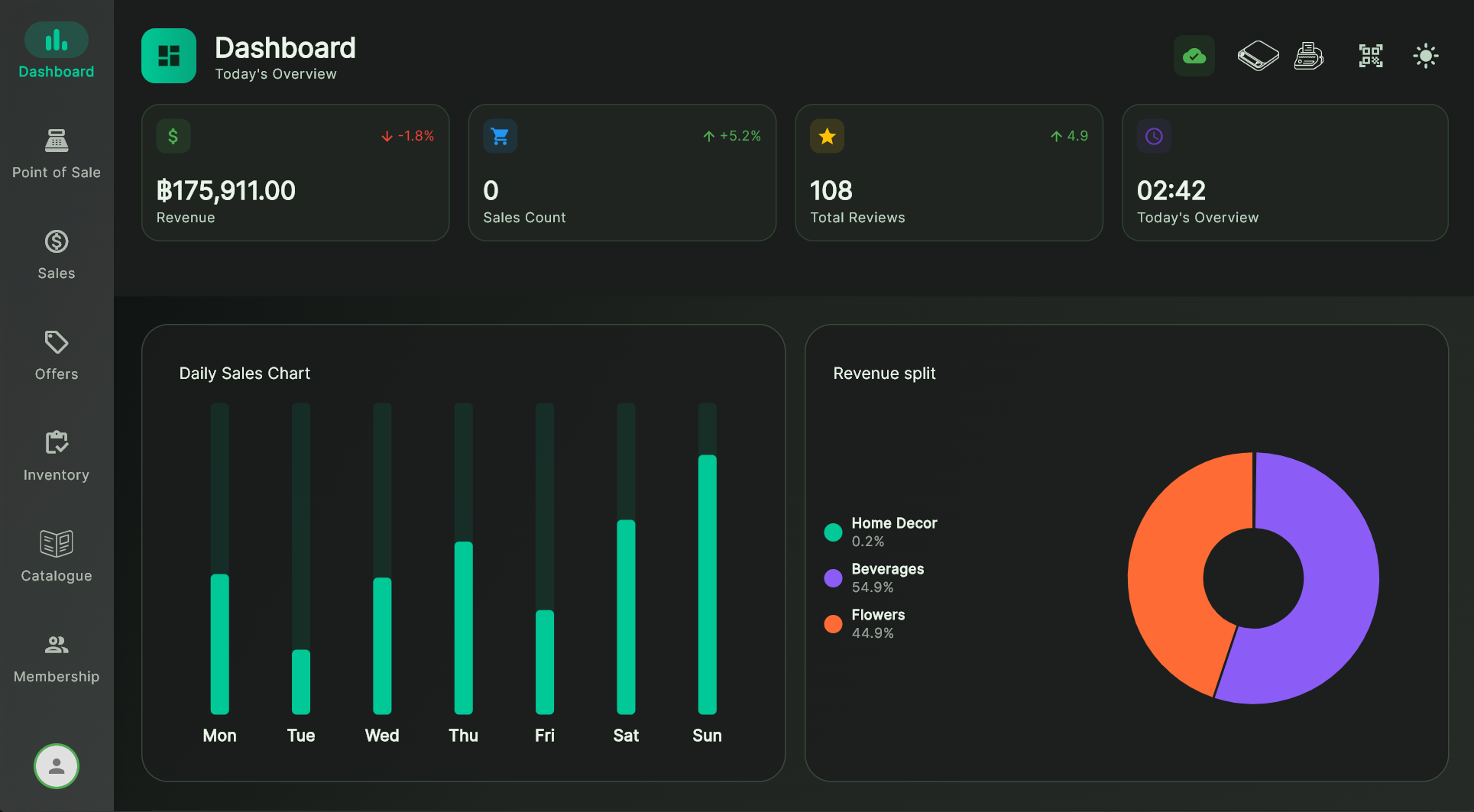Screen dimensions: 1474x812
Task: Check the cloud sync status icon
Action: 1194,55
